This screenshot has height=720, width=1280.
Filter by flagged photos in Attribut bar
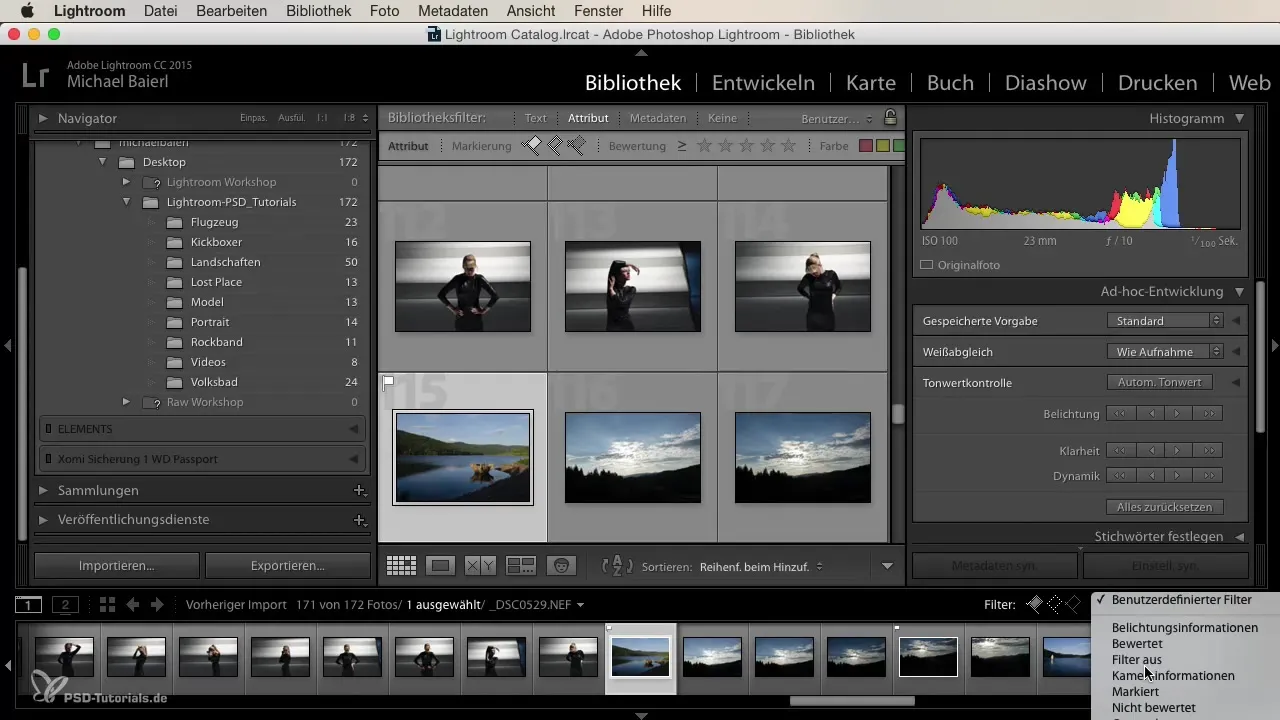[x=533, y=146]
